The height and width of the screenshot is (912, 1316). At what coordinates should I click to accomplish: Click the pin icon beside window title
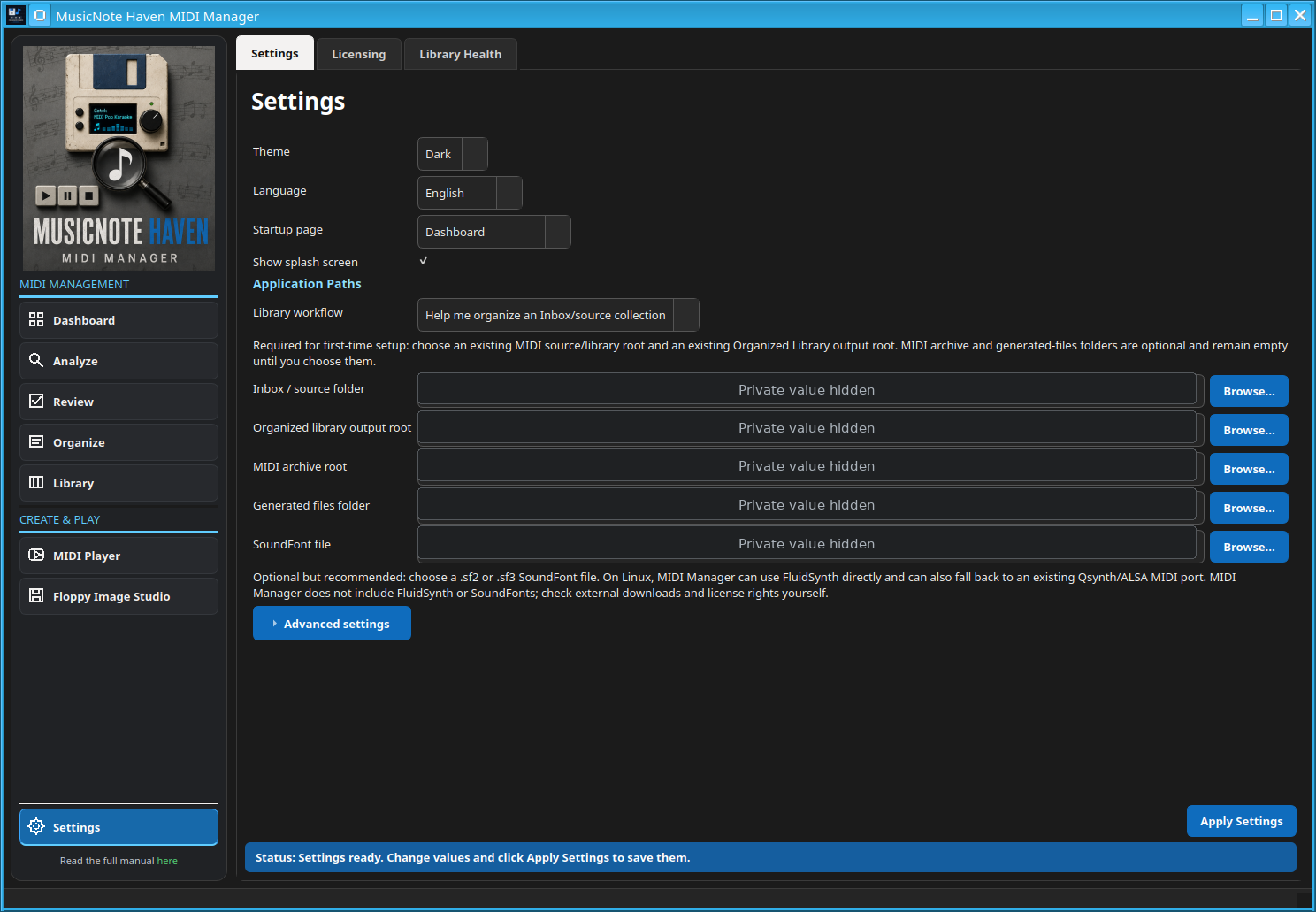click(x=40, y=15)
